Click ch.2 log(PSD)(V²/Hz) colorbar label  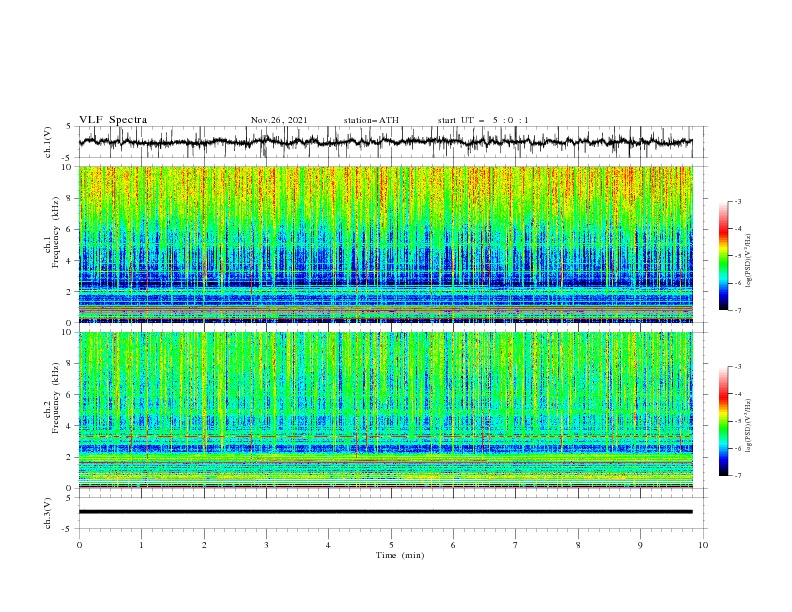coord(748,426)
